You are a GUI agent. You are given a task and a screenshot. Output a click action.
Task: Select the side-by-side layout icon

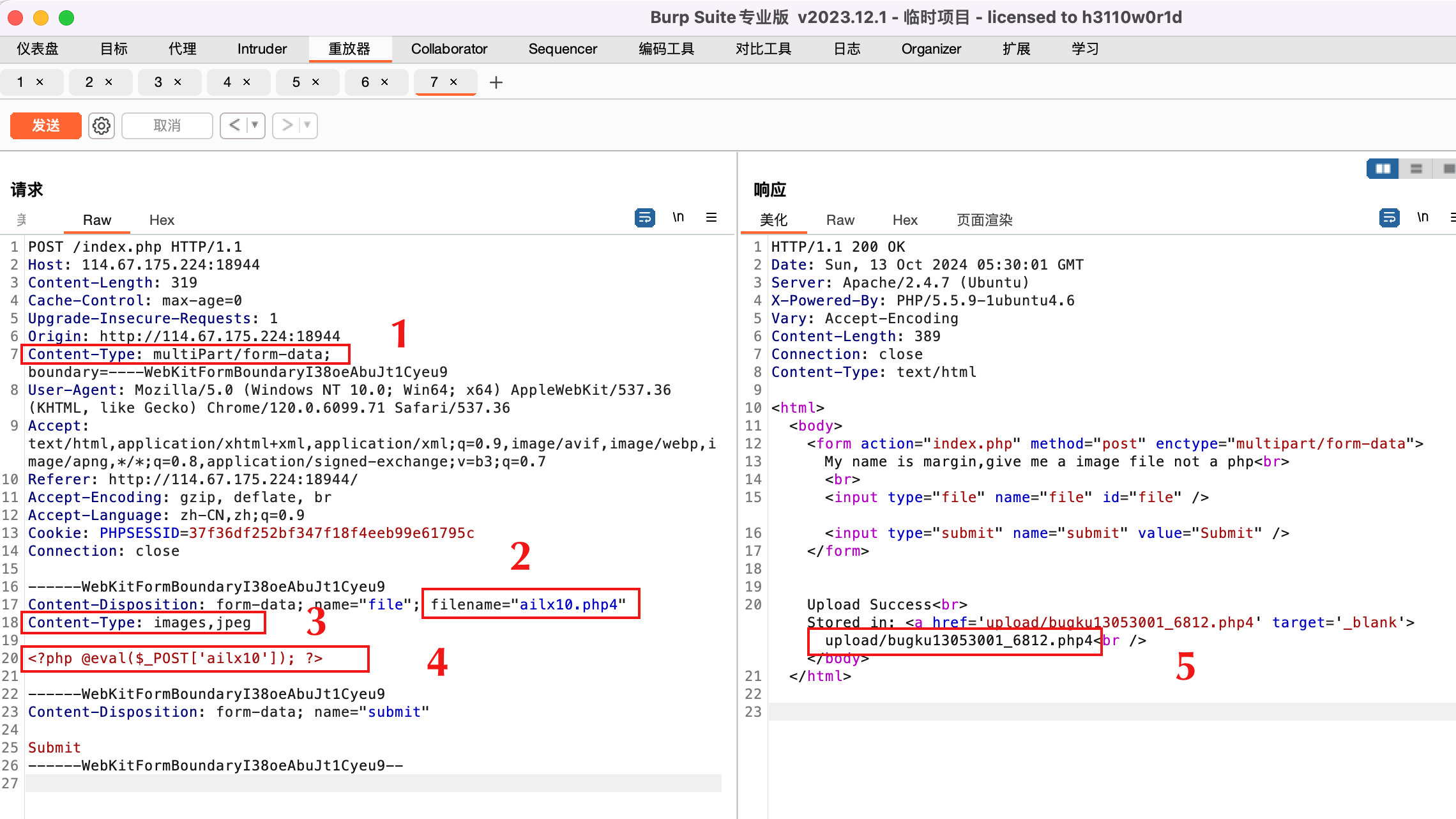click(1382, 168)
